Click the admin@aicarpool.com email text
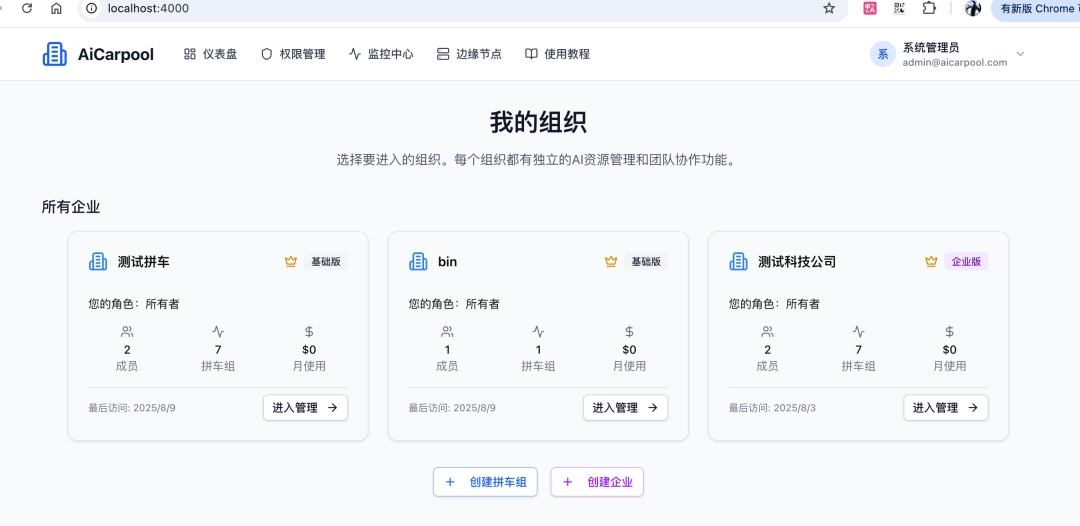 (x=955, y=62)
